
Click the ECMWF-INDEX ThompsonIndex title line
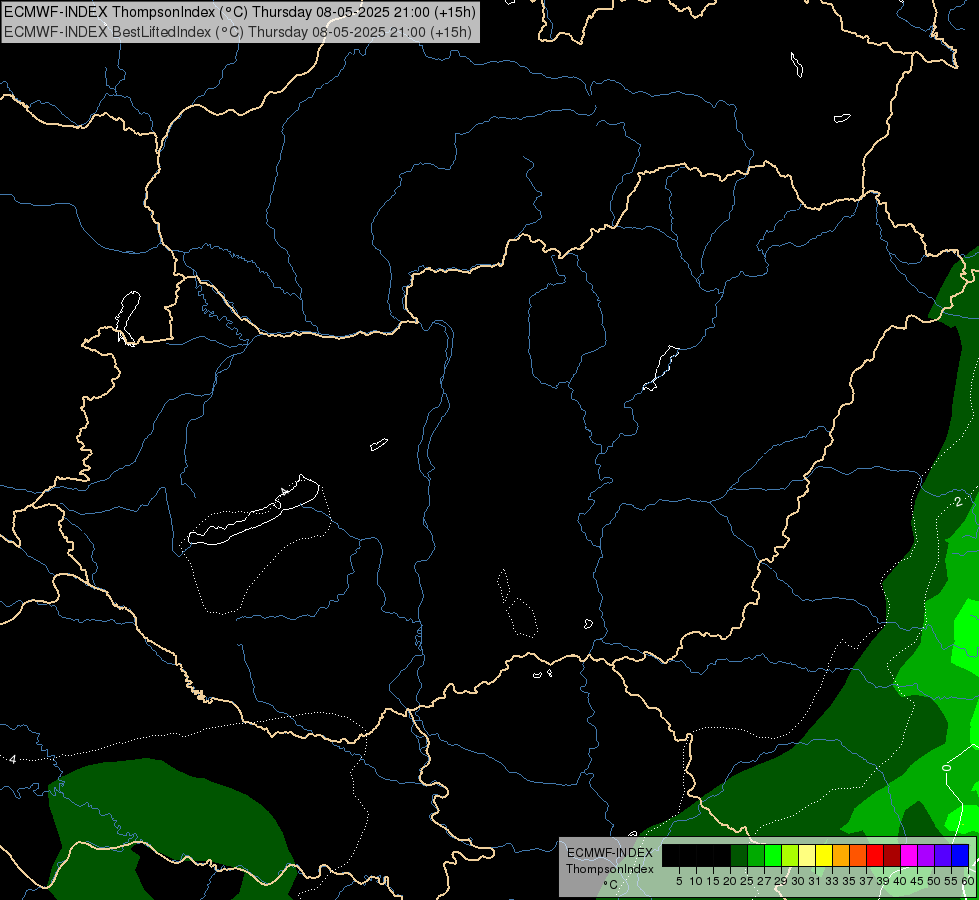coord(240,11)
